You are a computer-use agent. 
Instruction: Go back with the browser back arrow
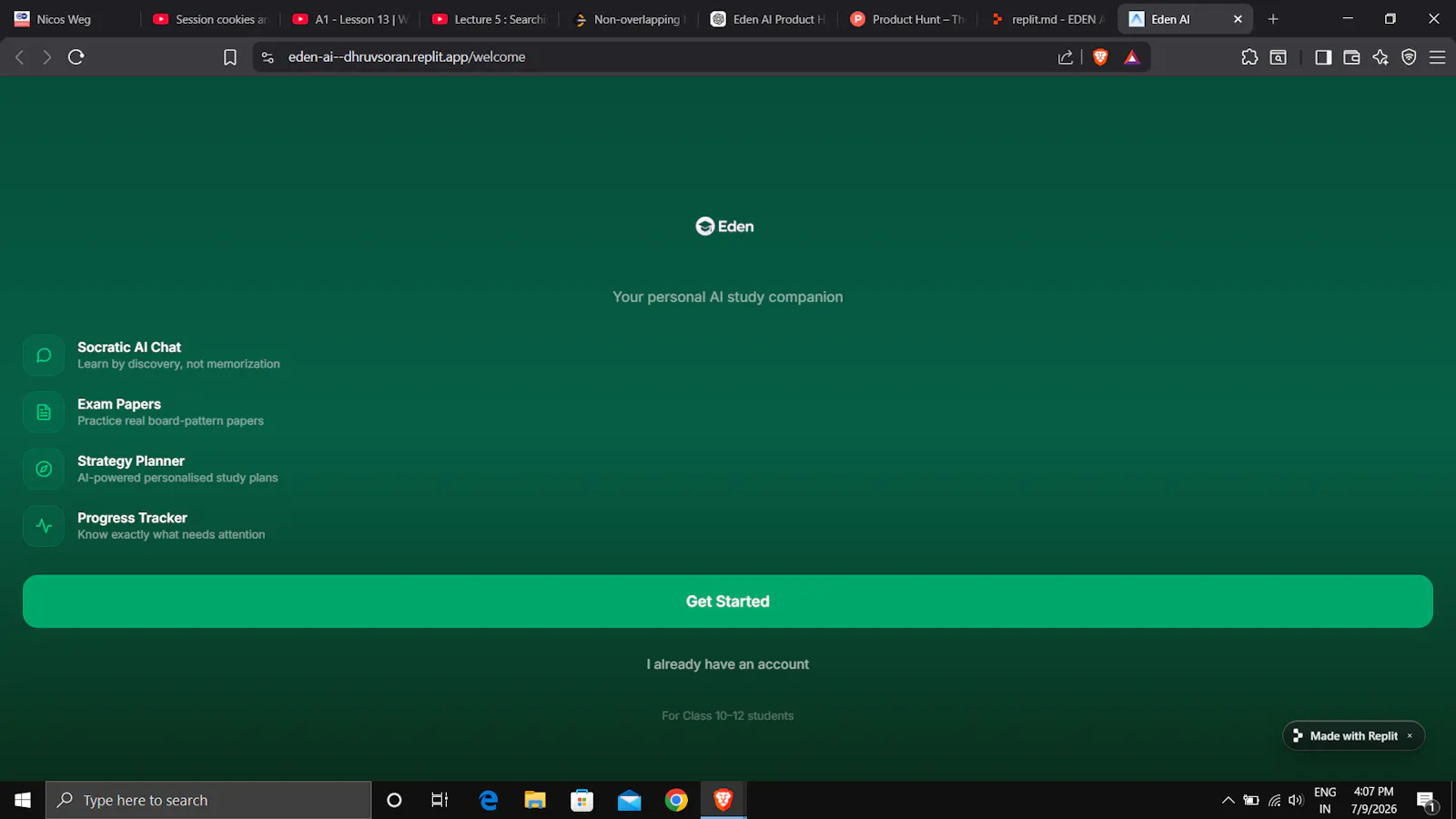pos(20,57)
